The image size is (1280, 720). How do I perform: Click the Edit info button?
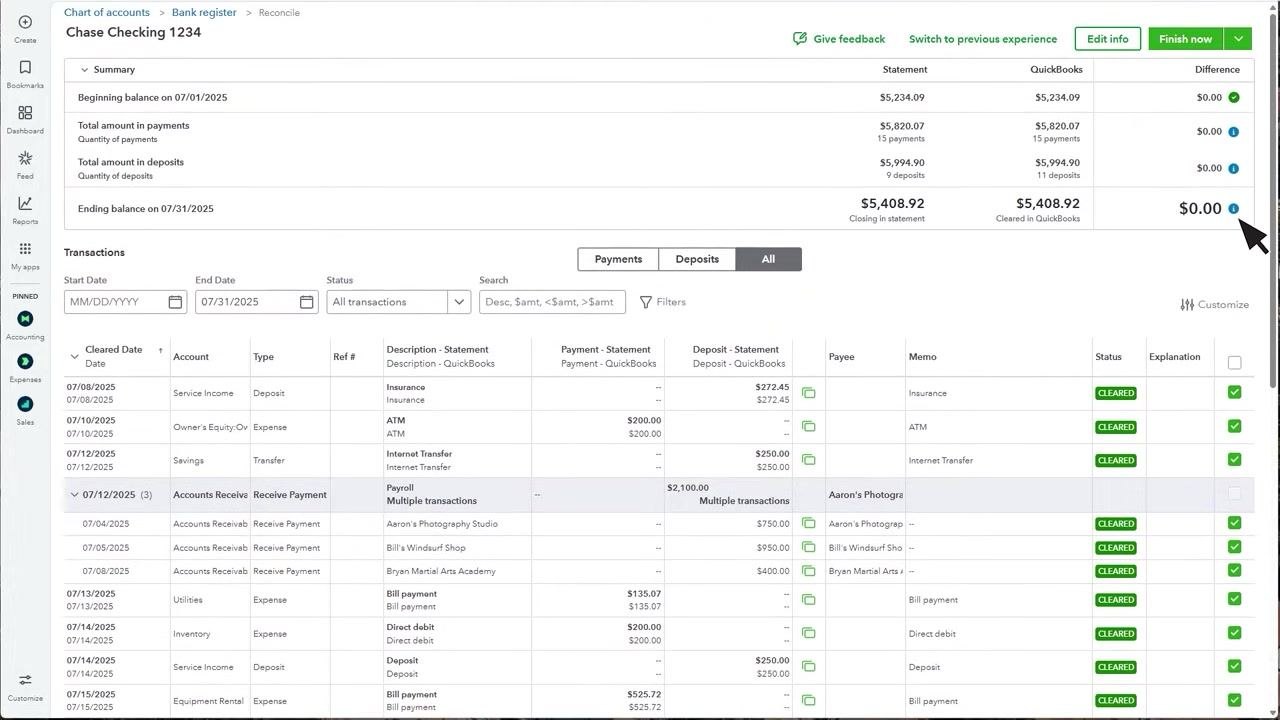[1108, 39]
